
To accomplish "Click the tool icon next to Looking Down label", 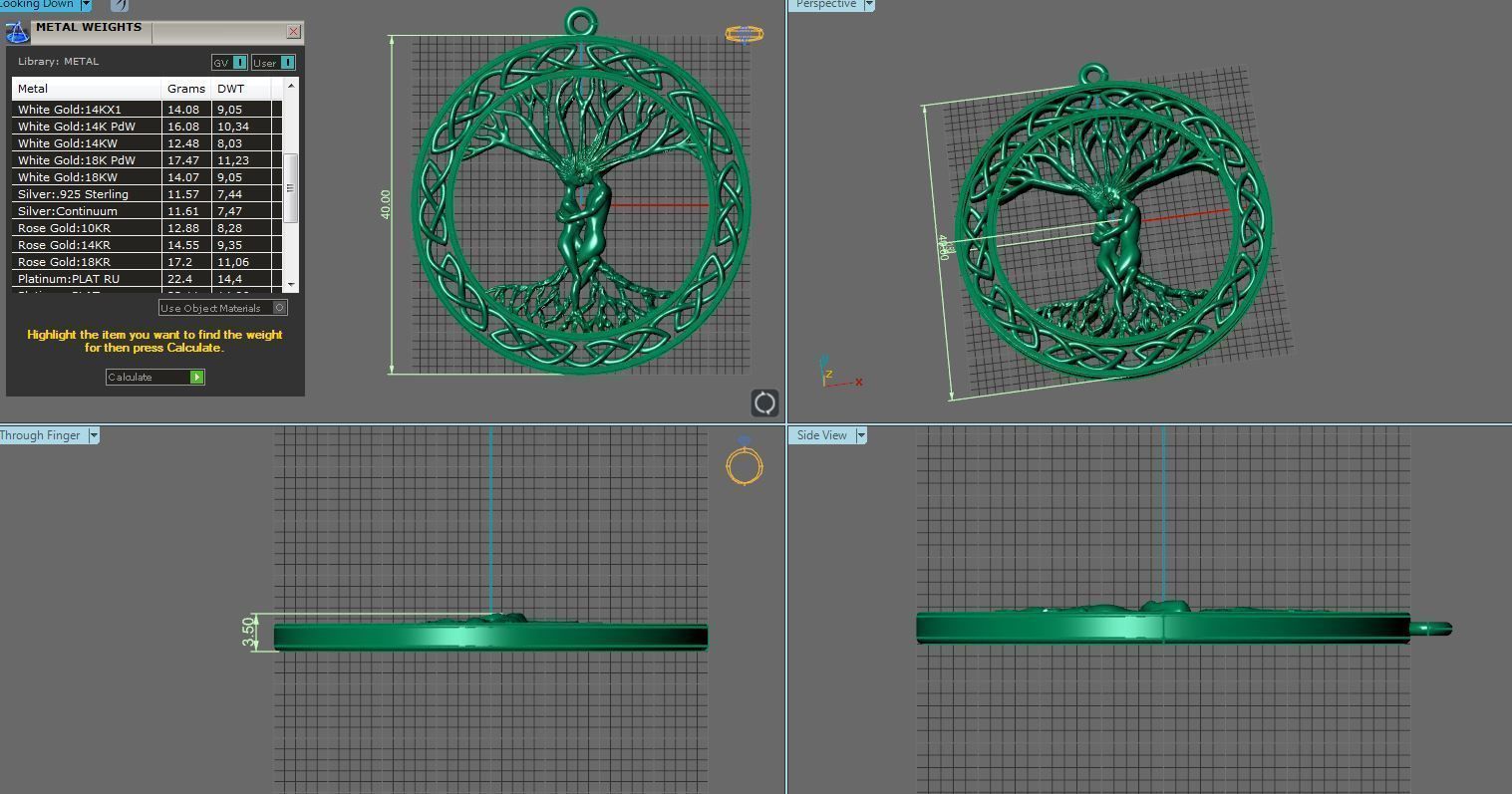I will click(119, 5).
